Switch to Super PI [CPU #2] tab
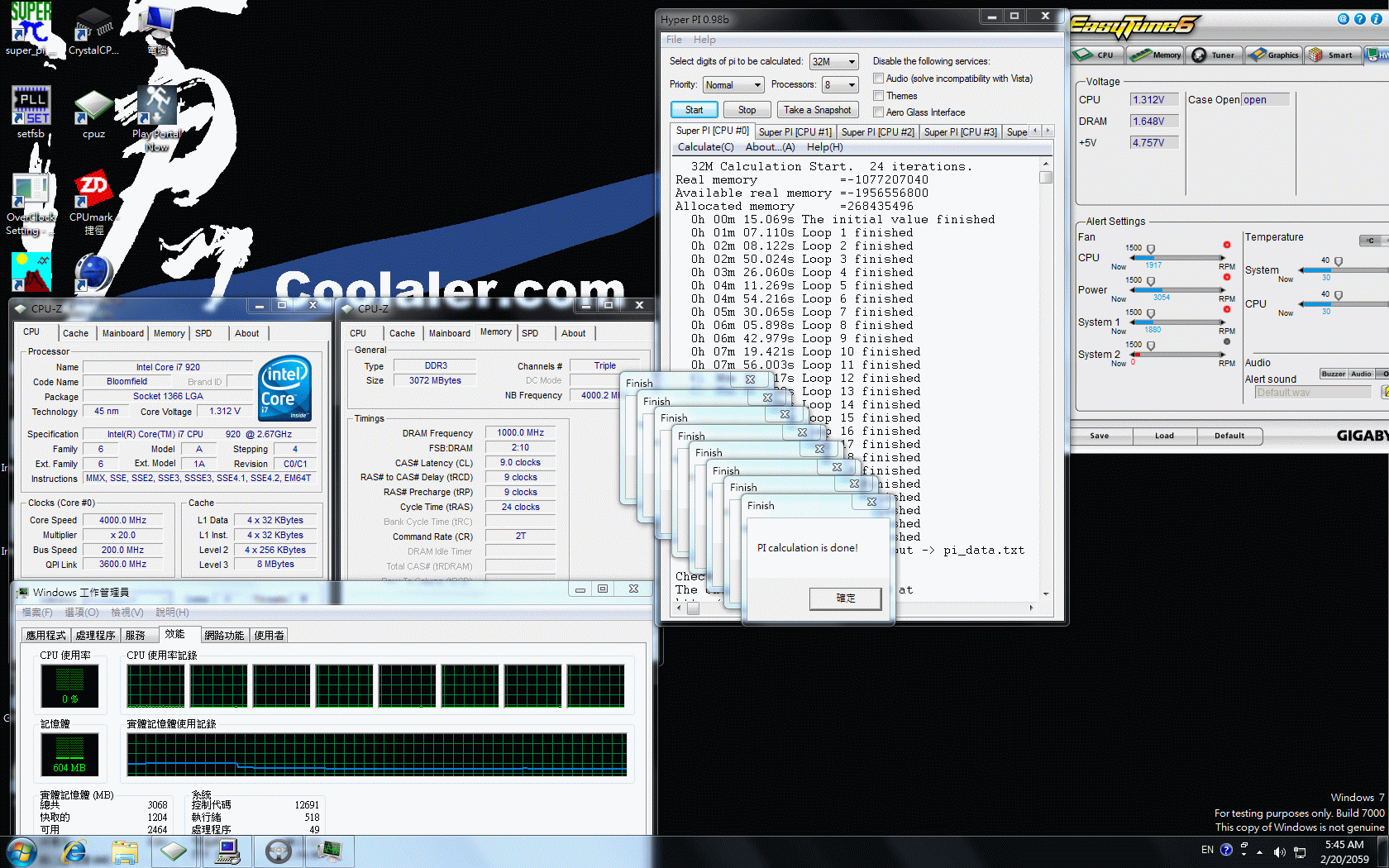Image resolution: width=1389 pixels, height=868 pixels. (x=877, y=132)
